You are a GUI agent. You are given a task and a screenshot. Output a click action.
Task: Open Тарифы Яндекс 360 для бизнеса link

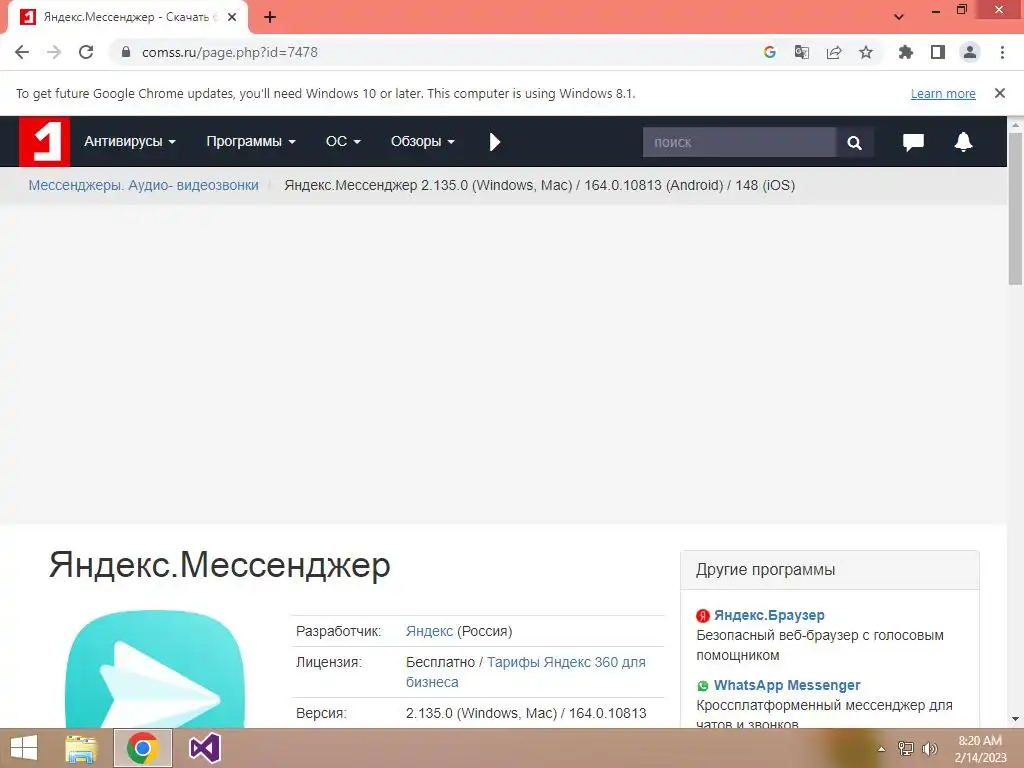pos(526,672)
